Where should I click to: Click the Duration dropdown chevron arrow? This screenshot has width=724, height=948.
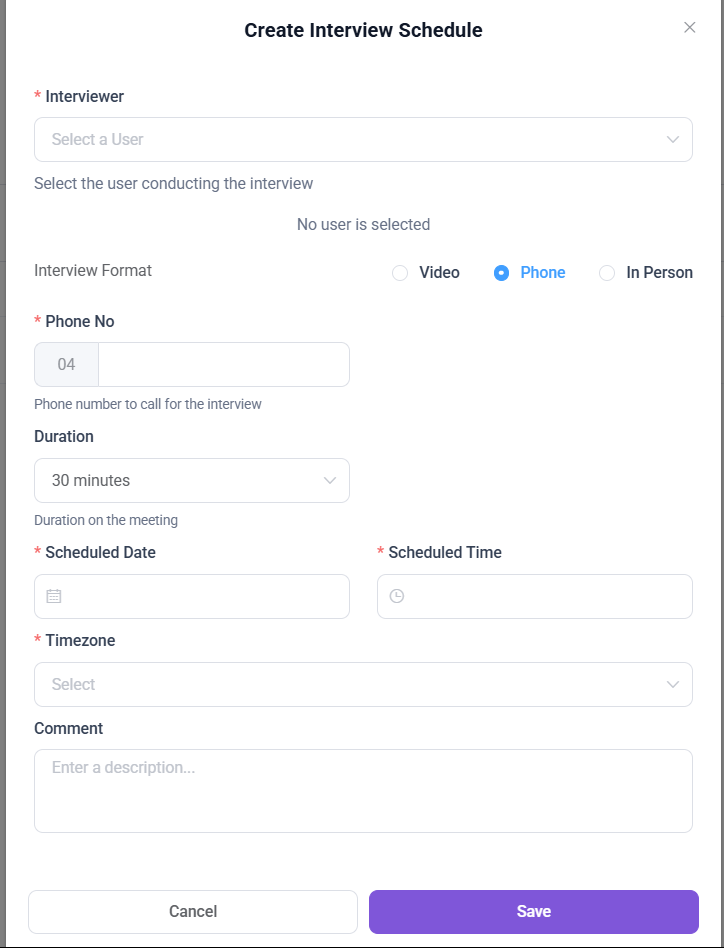[330, 481]
